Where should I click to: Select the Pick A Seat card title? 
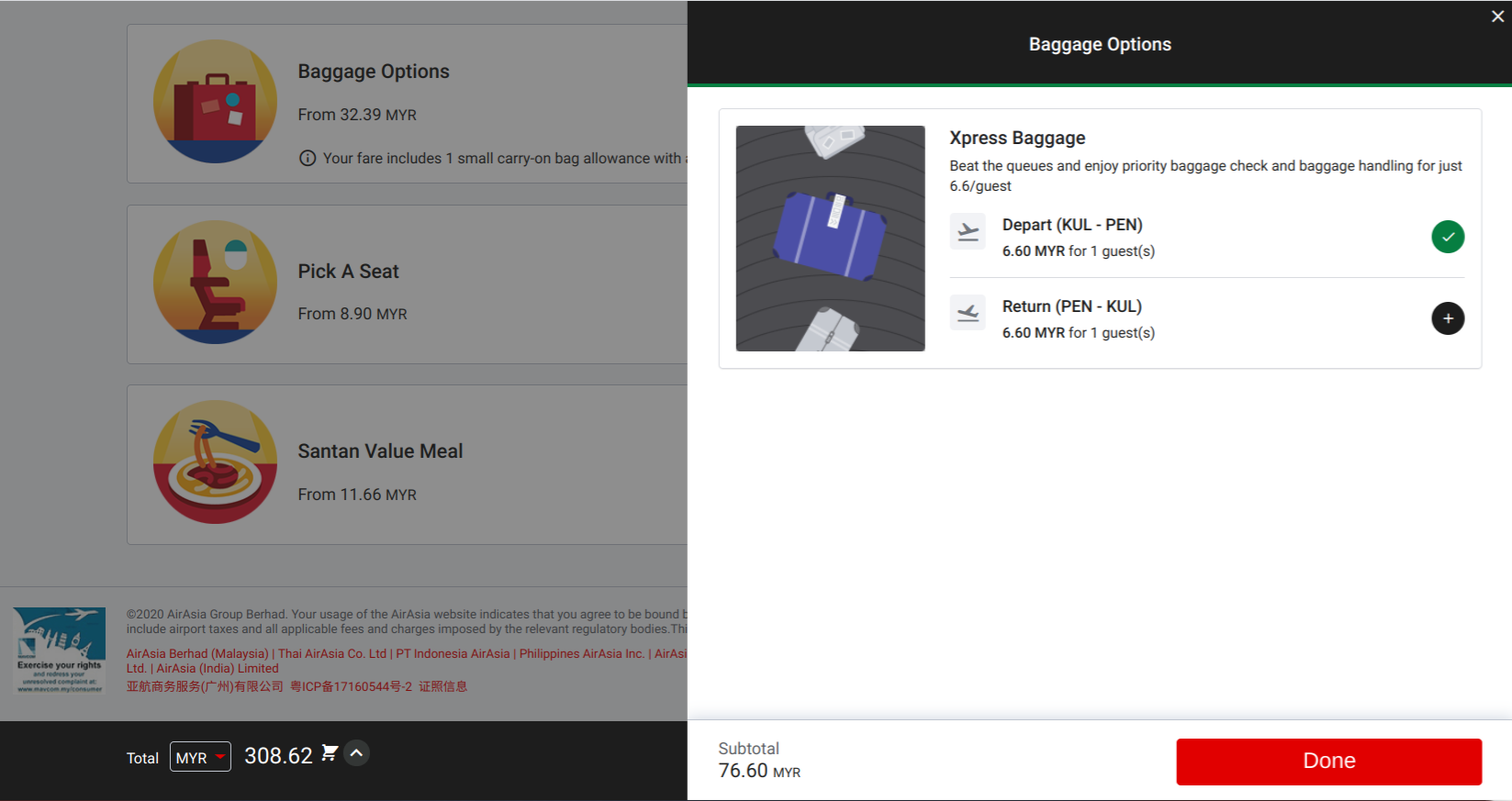(348, 272)
